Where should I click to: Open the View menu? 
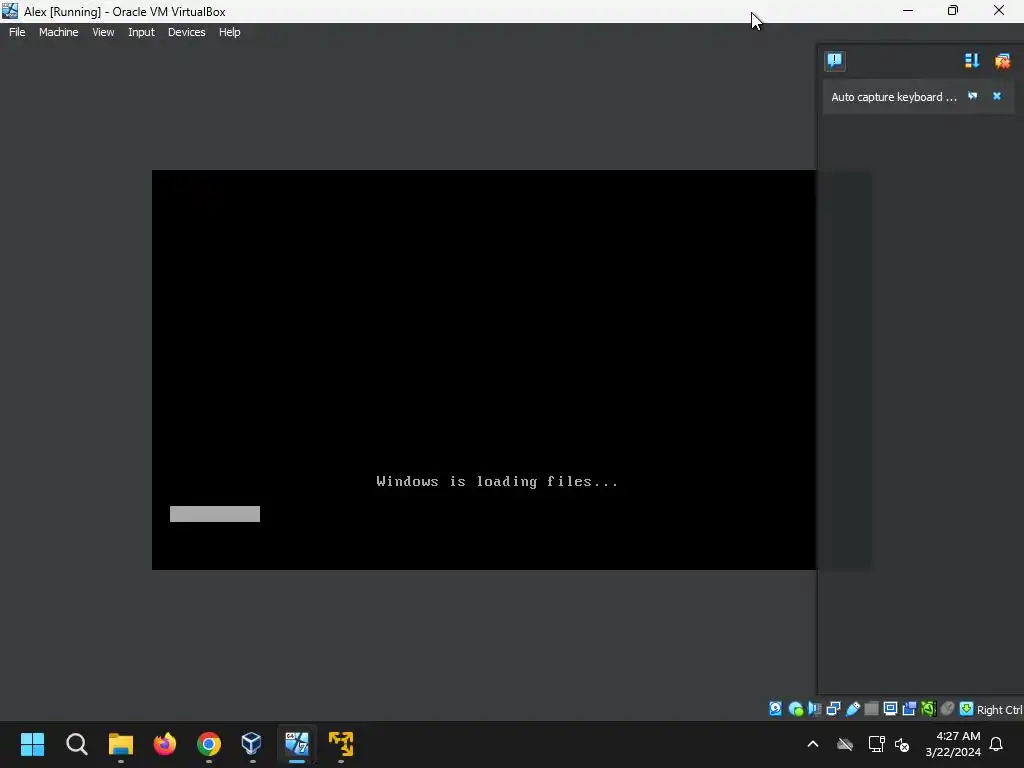[103, 32]
